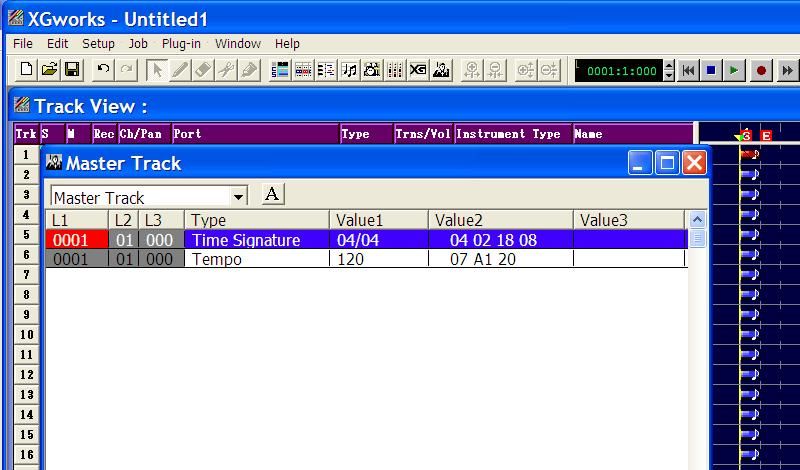The width and height of the screenshot is (800, 470).
Task: Click the Type column header in Master Track
Action: [x=257, y=220]
